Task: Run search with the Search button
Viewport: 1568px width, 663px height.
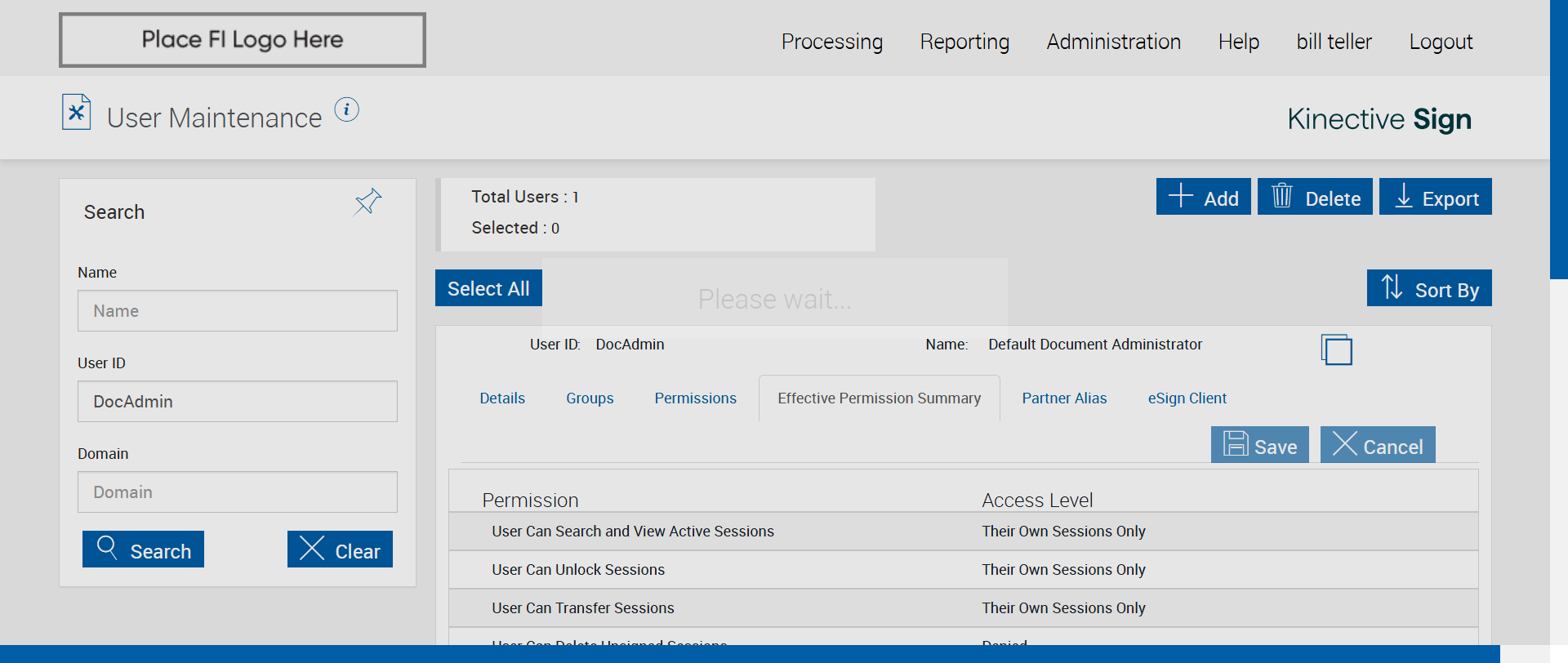Action: click(144, 550)
